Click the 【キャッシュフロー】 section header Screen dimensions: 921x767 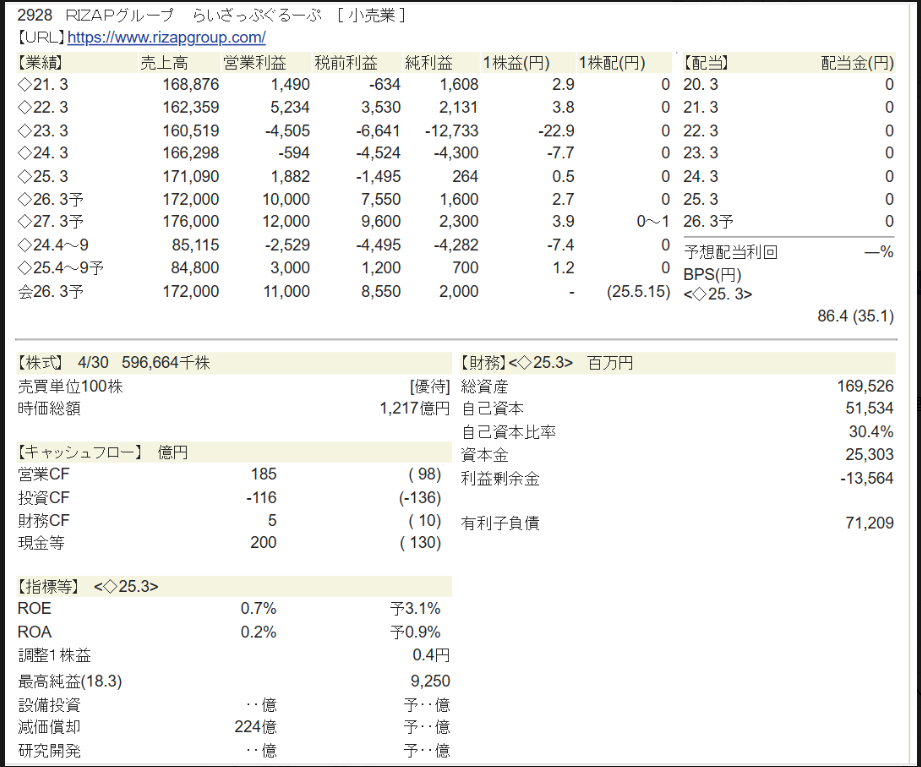point(79,452)
